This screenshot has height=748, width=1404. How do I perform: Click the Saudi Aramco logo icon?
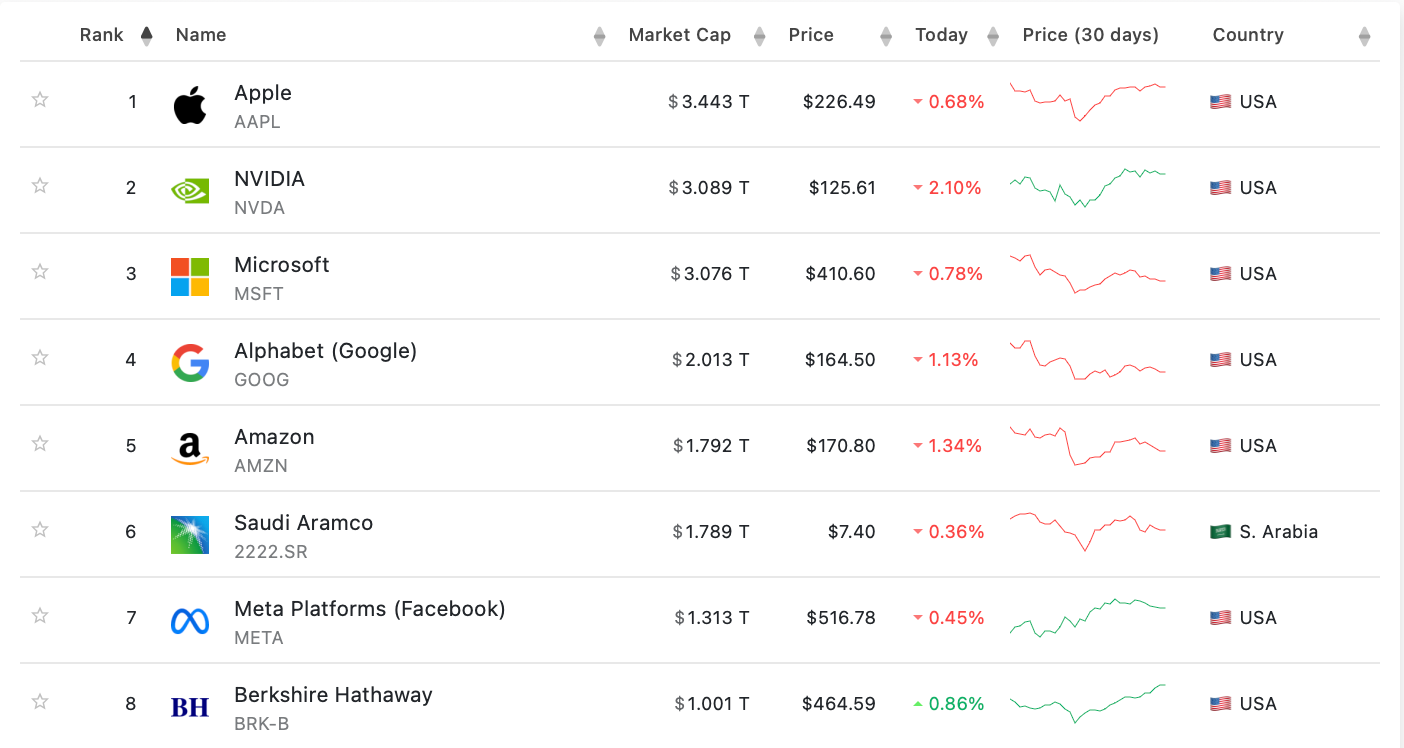click(190, 535)
